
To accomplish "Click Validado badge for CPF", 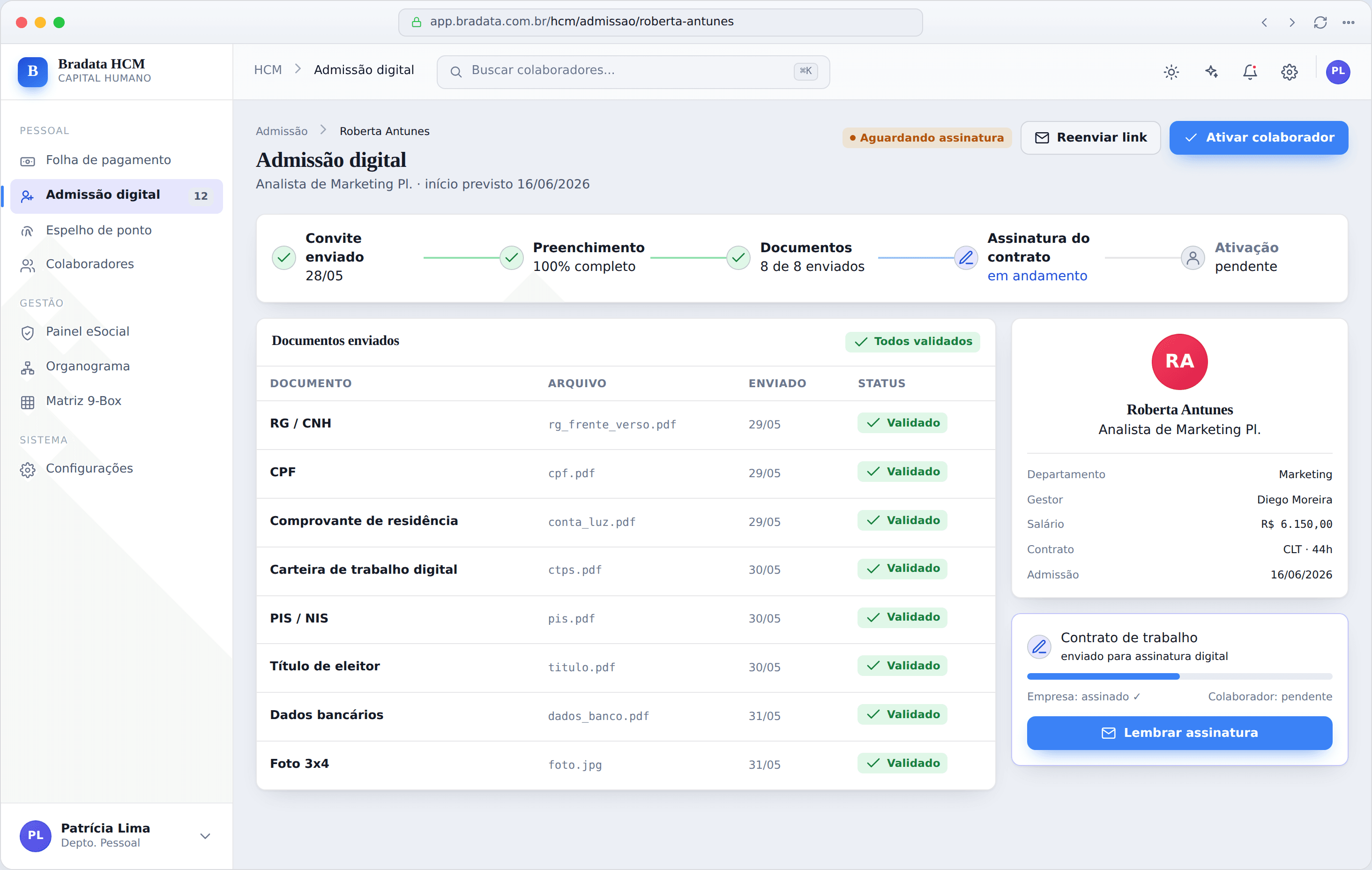I will pos(902,472).
